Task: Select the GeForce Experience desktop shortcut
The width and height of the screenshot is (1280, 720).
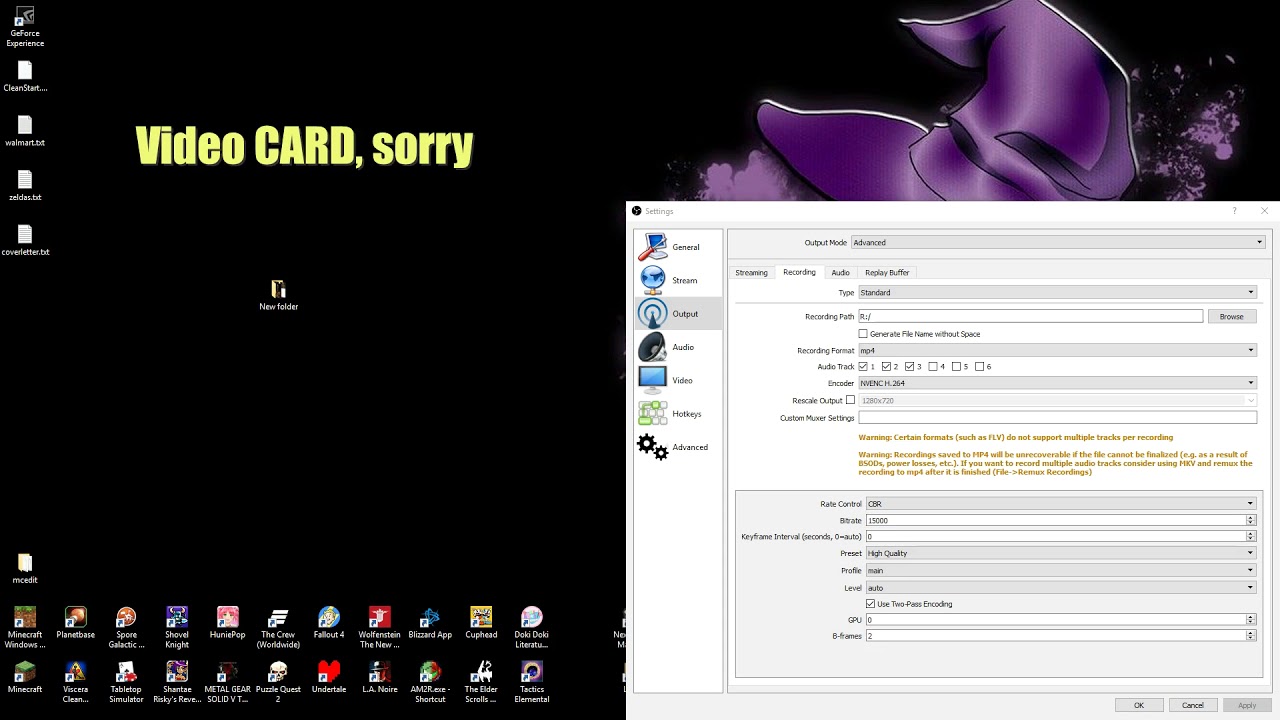Action: click(x=25, y=27)
